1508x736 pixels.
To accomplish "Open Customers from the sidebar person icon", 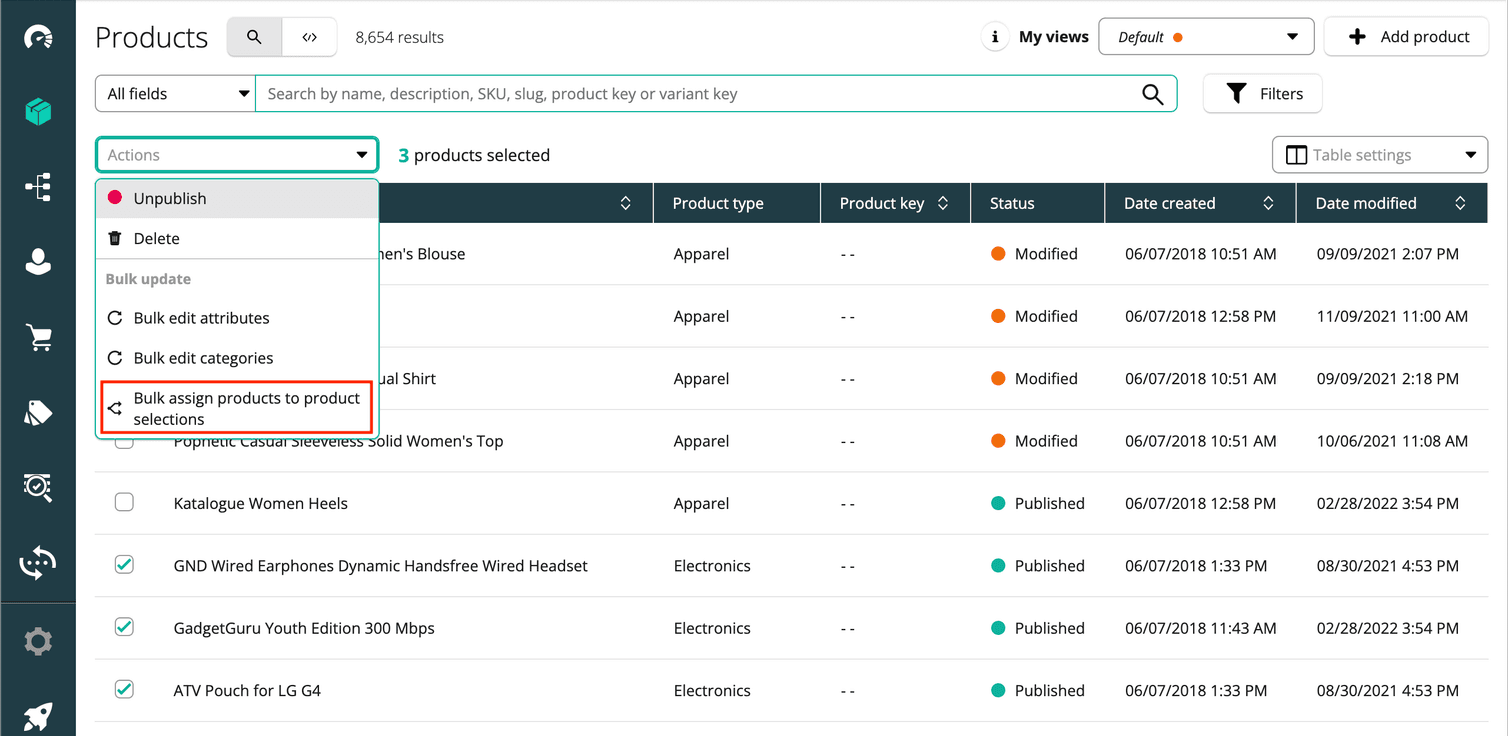I will click(x=38, y=262).
